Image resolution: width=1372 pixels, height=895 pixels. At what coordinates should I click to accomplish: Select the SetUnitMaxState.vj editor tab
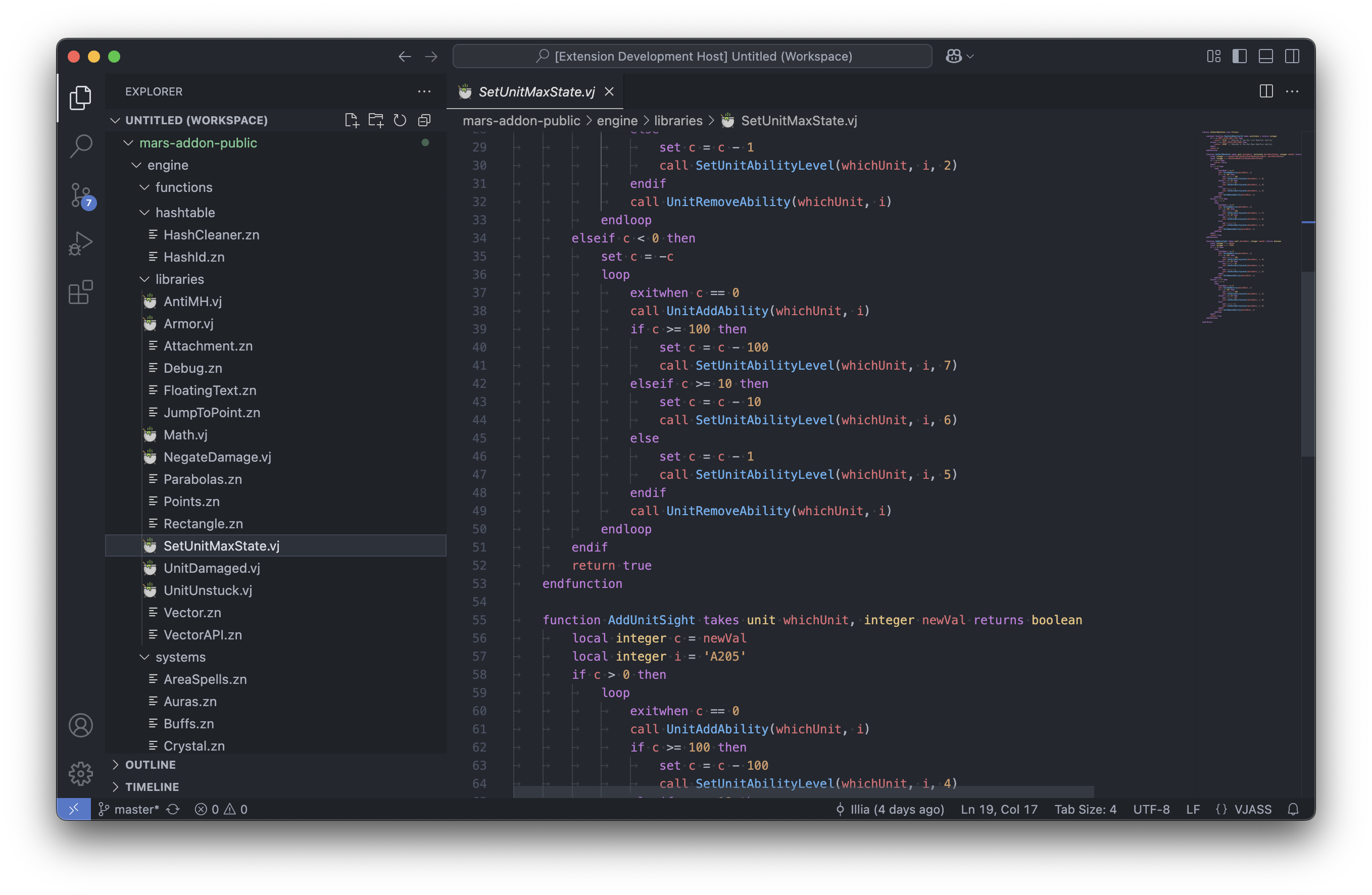click(535, 91)
